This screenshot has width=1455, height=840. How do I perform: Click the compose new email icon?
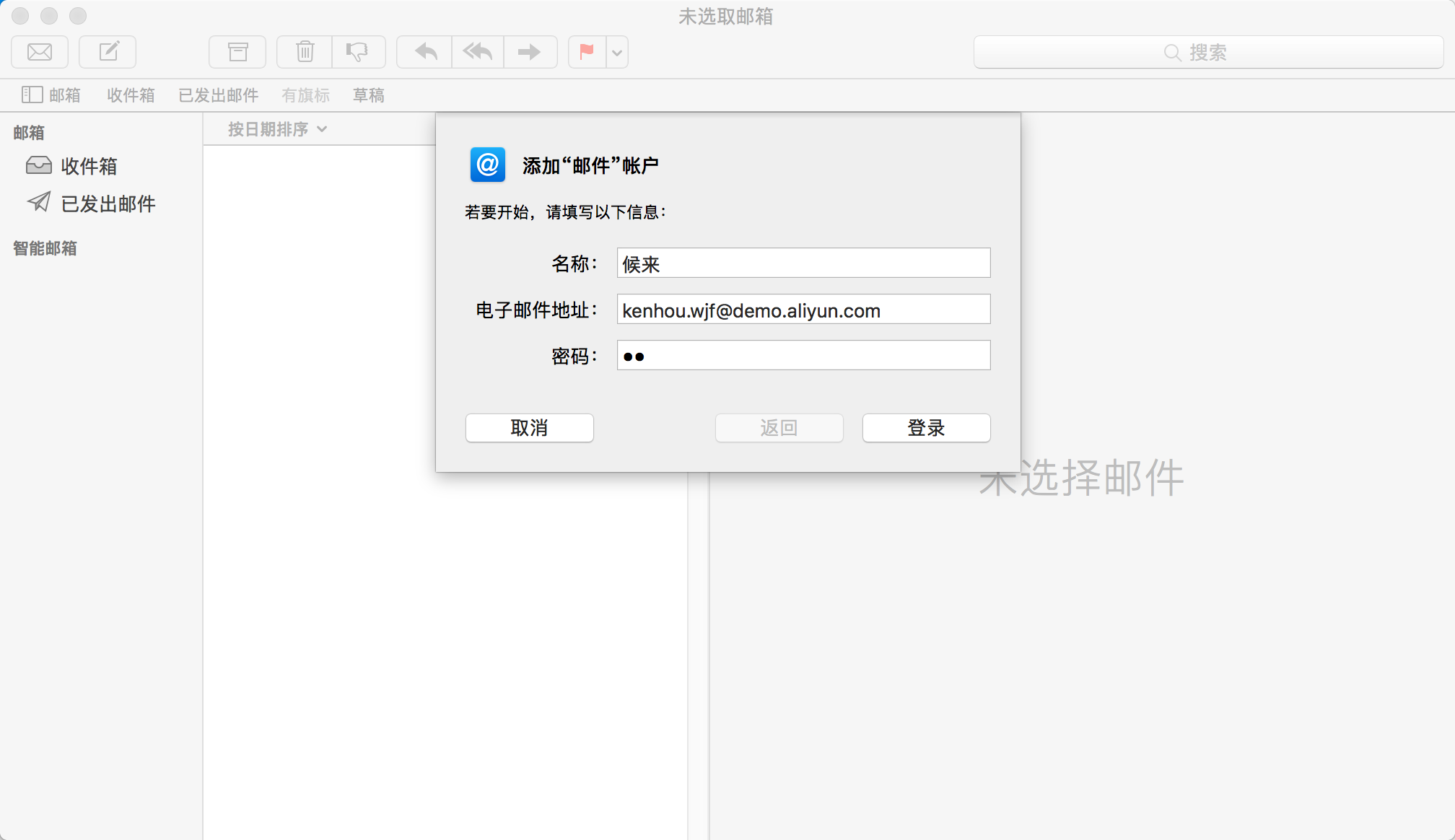click(107, 51)
